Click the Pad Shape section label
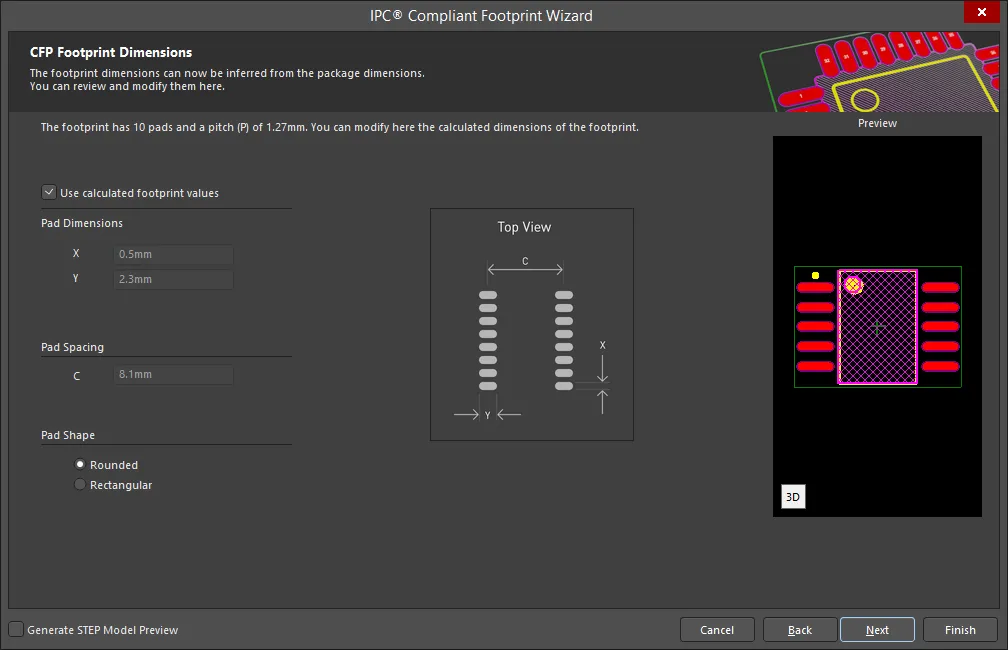The width and height of the screenshot is (1008, 650). click(68, 435)
